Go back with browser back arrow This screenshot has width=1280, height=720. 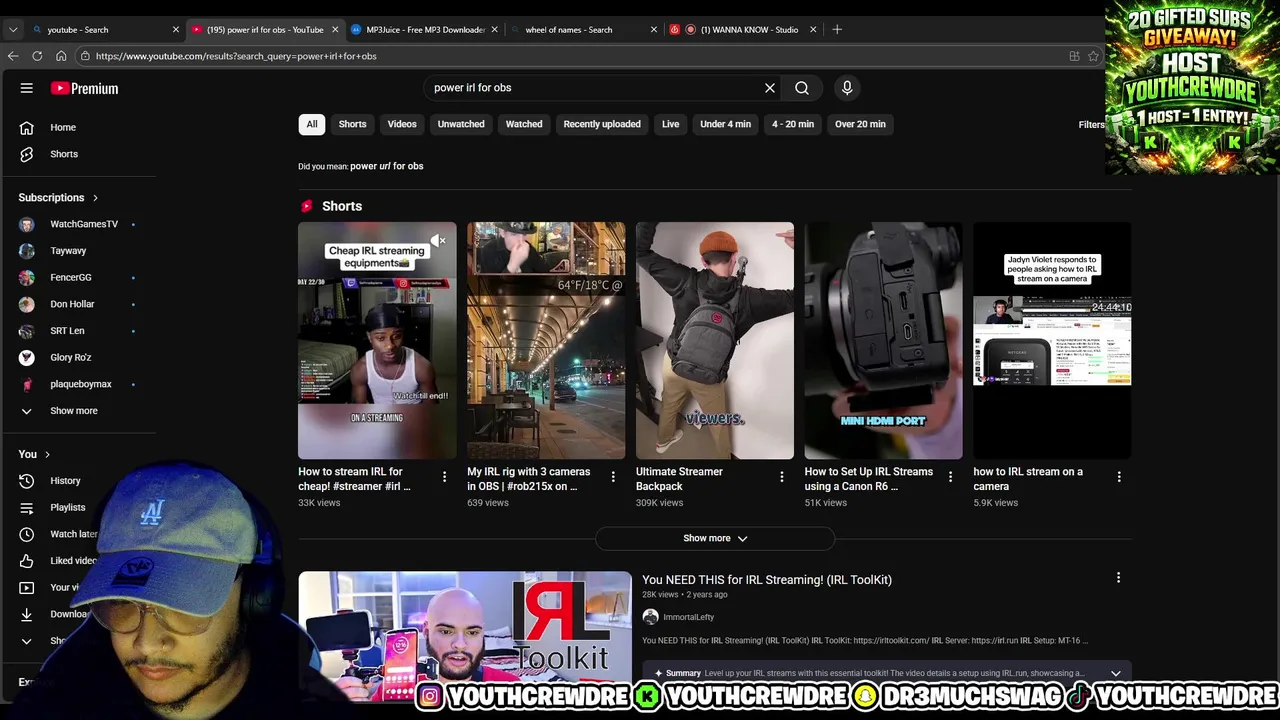[x=13, y=56]
